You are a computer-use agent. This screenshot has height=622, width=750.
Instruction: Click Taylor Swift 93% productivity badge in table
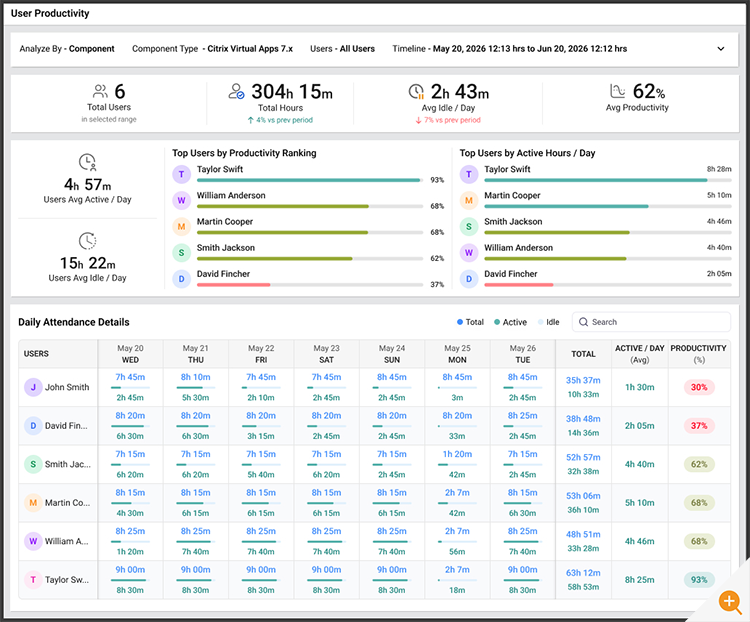coord(699,579)
